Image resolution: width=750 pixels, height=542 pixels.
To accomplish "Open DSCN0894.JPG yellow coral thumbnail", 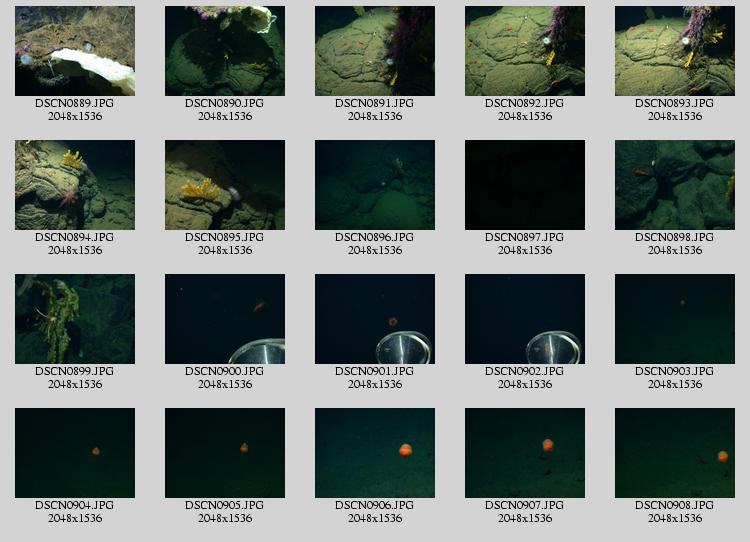I will click(75, 185).
